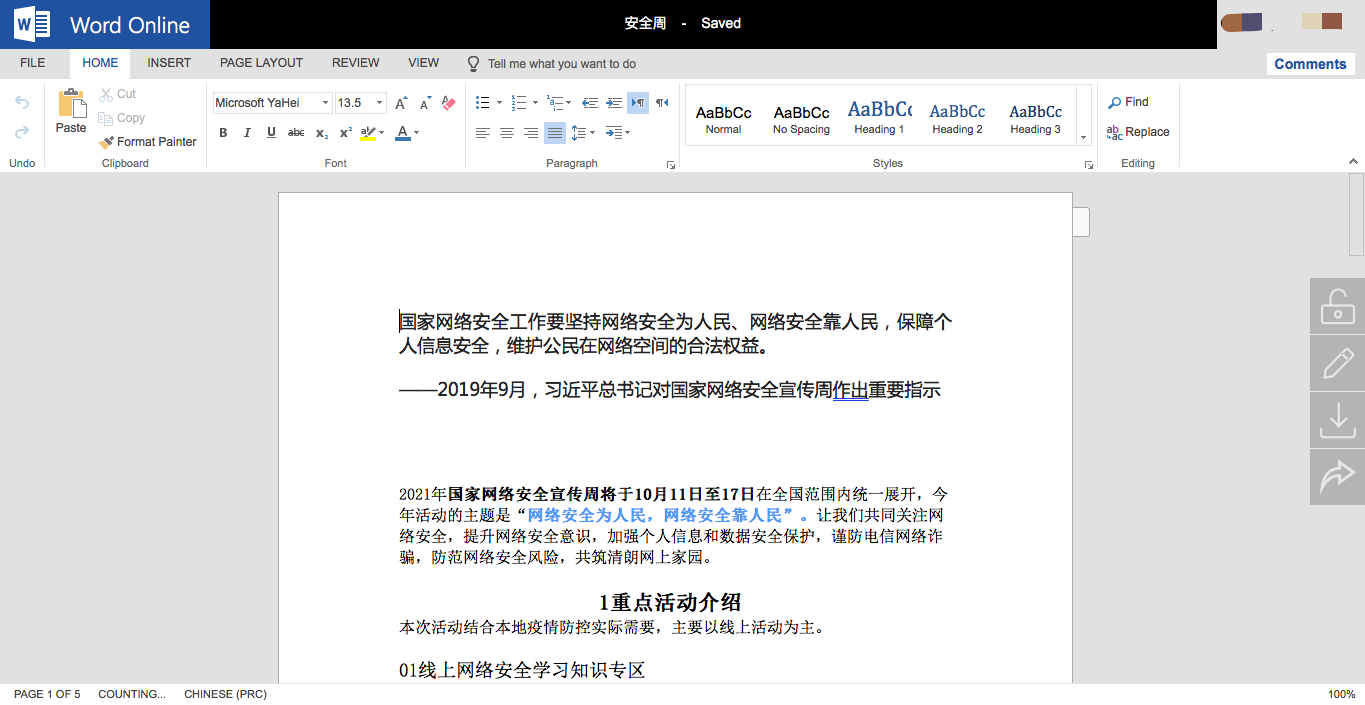Click the Tell me what you want box

[x=561, y=64]
